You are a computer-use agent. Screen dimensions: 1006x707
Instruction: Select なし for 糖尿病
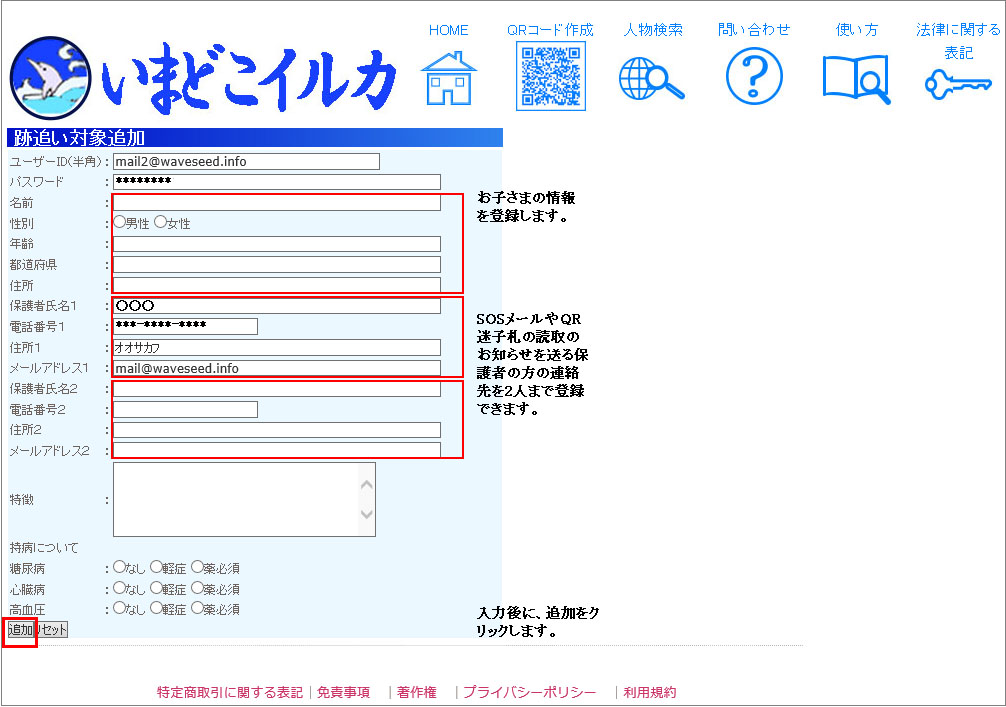click(x=119, y=567)
